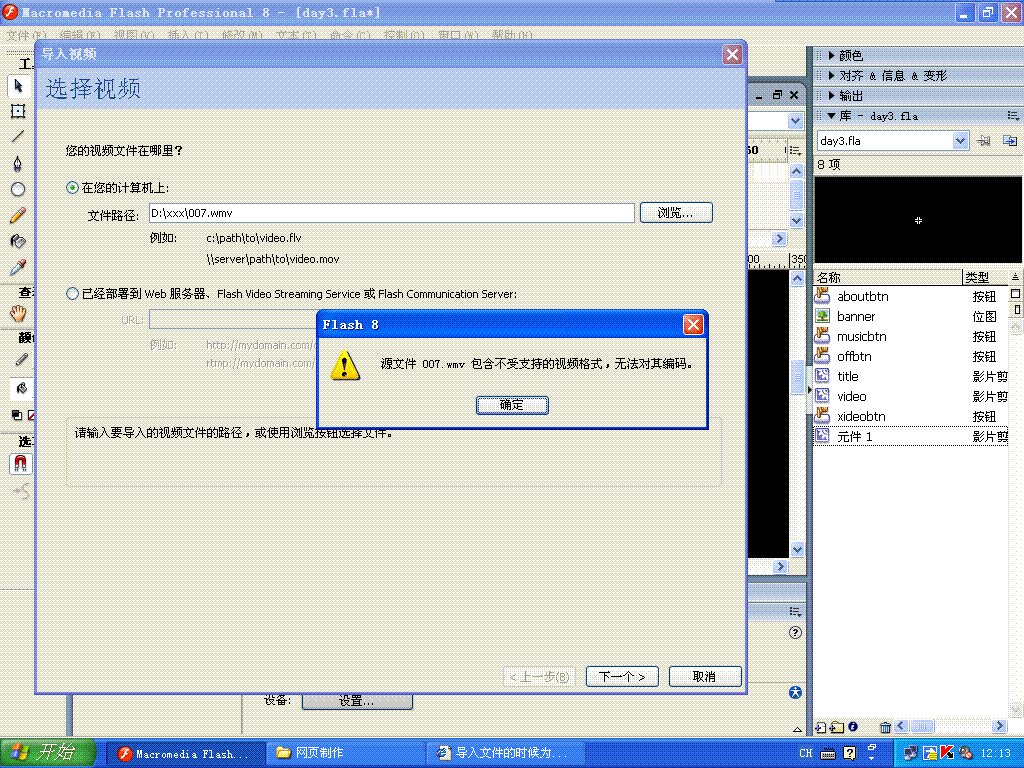Click the New Symbol icon in library
Image resolution: width=1024 pixels, height=768 pixels.
click(x=821, y=727)
